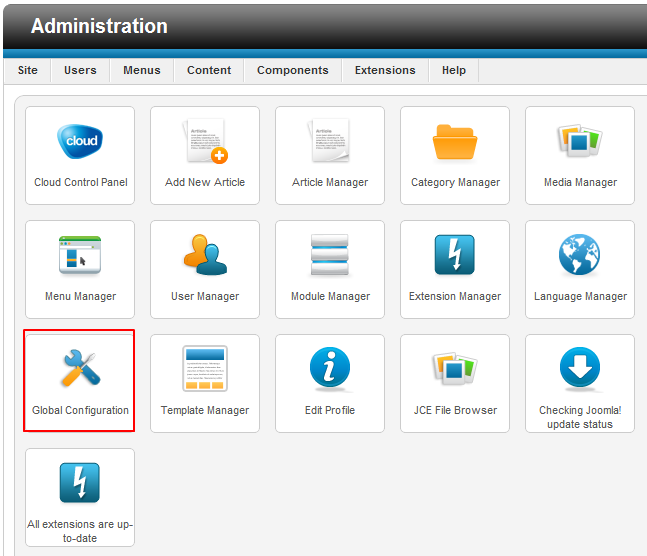This screenshot has width=647, height=556.
Task: Open the Module Manager icon
Action: click(330, 255)
